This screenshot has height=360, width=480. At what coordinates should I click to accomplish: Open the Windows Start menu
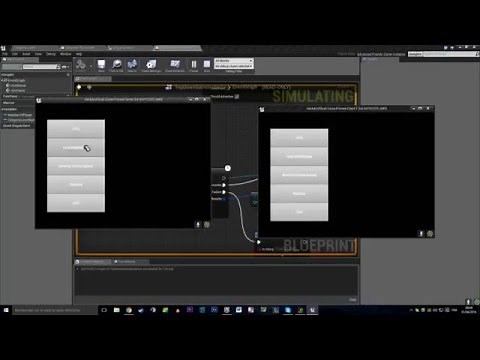pyautogui.click(x=6, y=310)
